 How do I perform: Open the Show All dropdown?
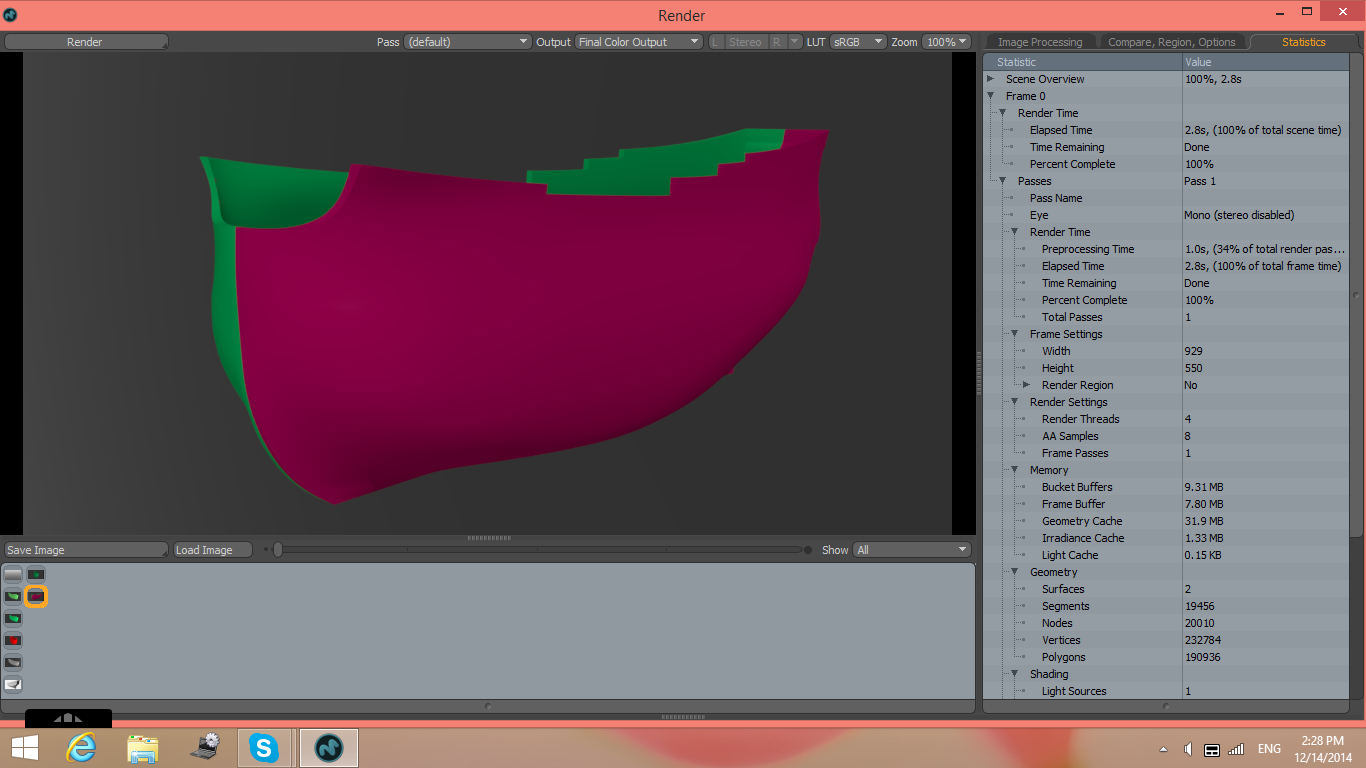click(912, 550)
